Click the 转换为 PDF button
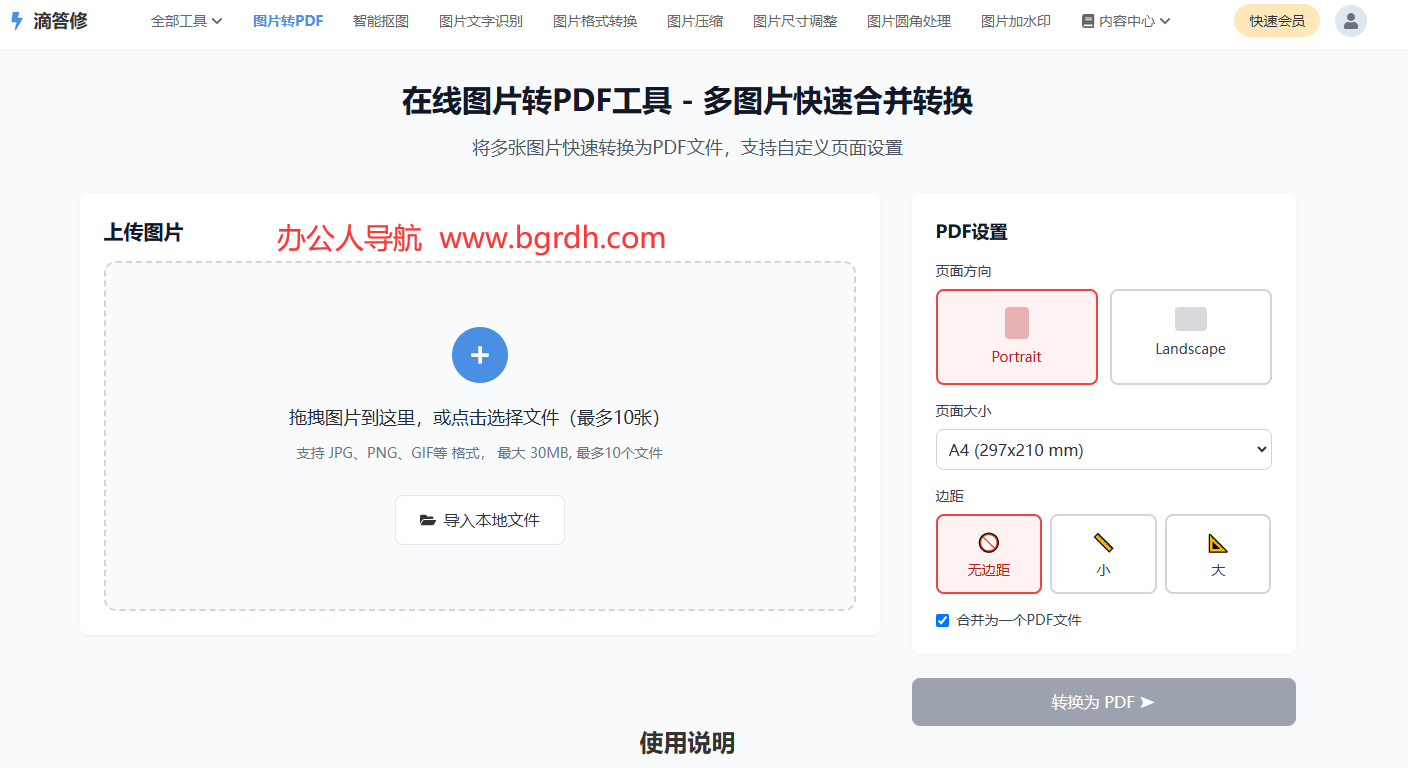 coord(1104,702)
